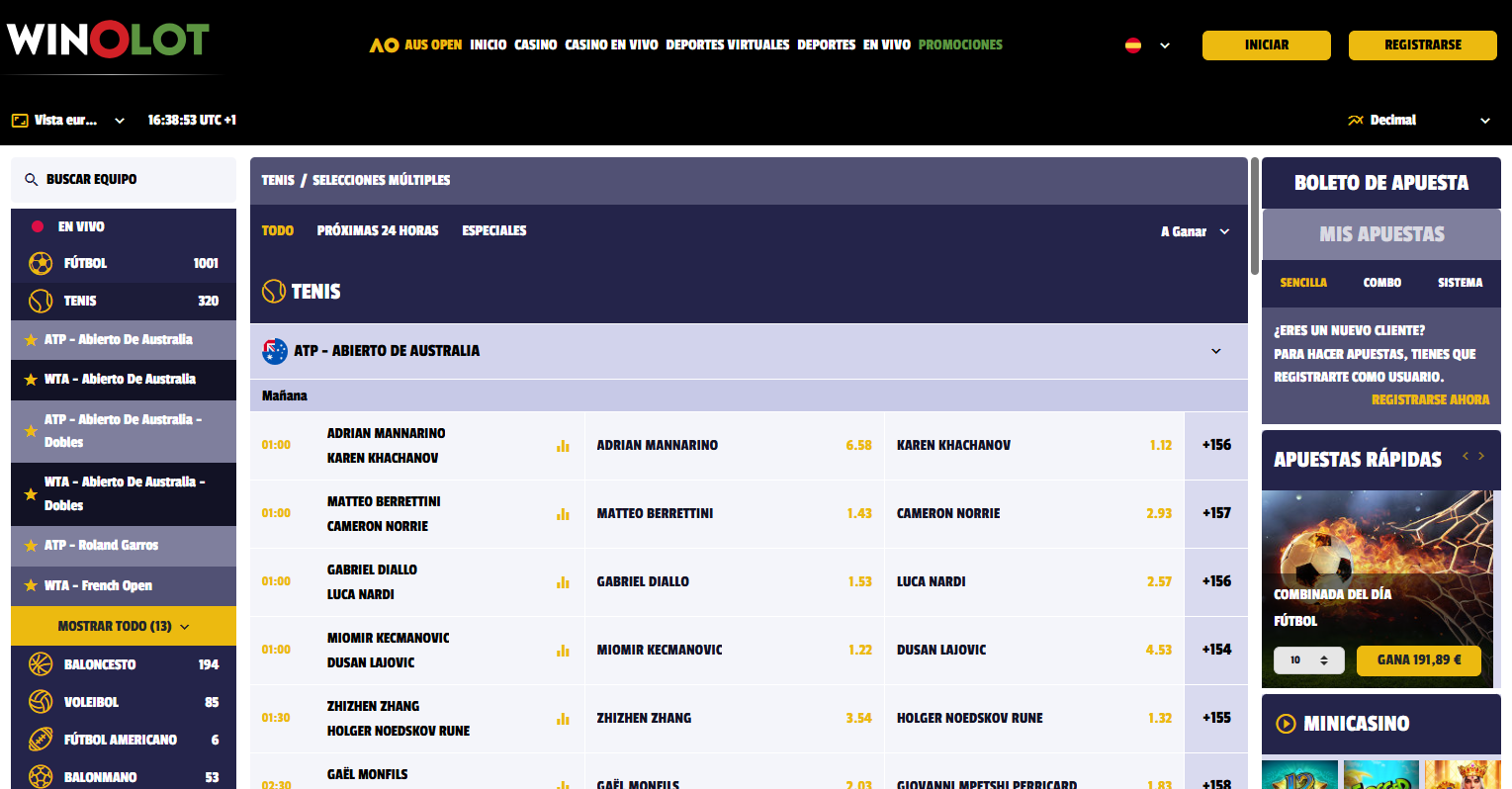Open stats icon for Mannarino vs Khachanov
The width and height of the screenshot is (1512, 789).
[563, 446]
